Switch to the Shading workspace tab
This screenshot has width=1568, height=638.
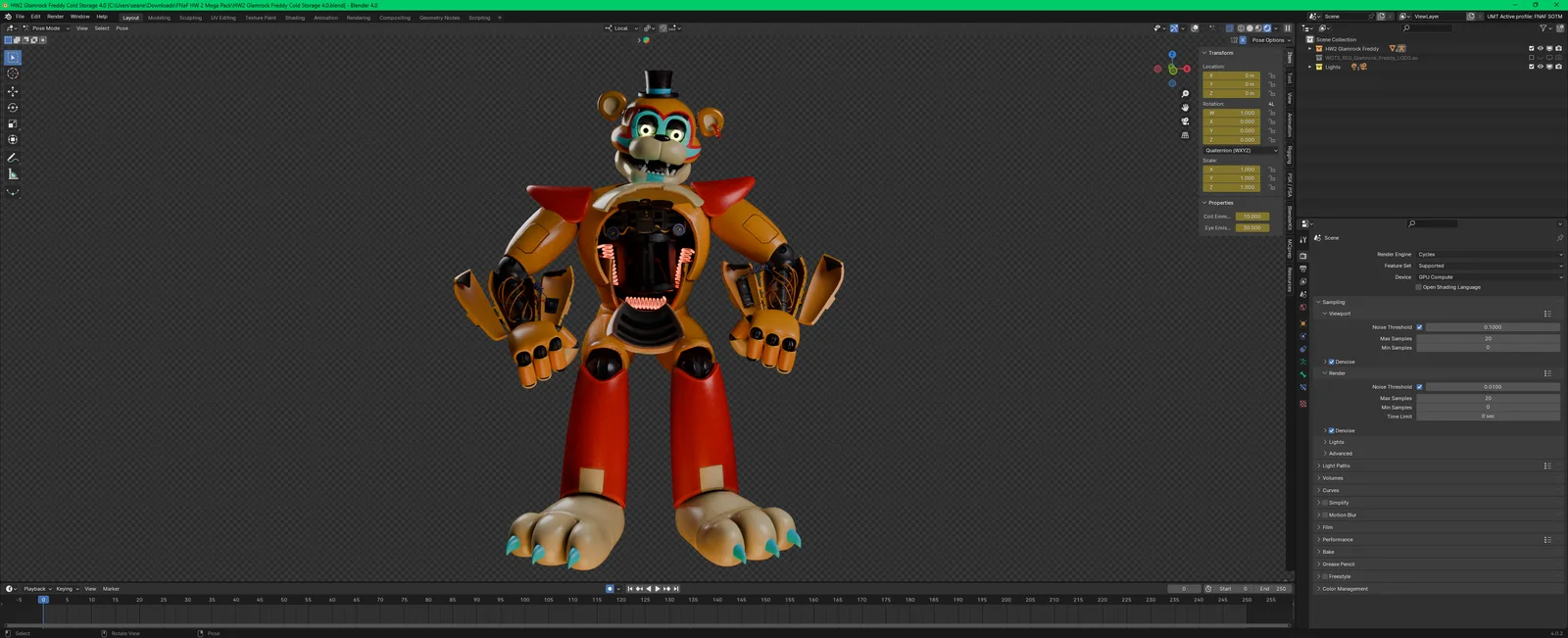(x=294, y=18)
